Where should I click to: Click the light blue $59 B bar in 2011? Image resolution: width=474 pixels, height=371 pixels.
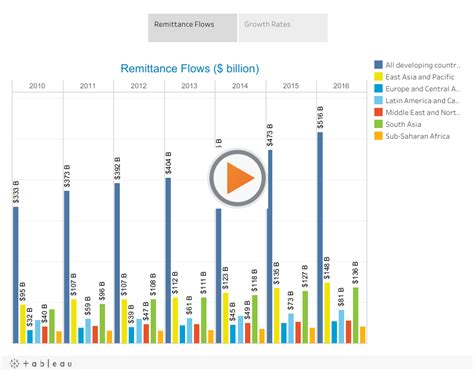[x=88, y=331]
